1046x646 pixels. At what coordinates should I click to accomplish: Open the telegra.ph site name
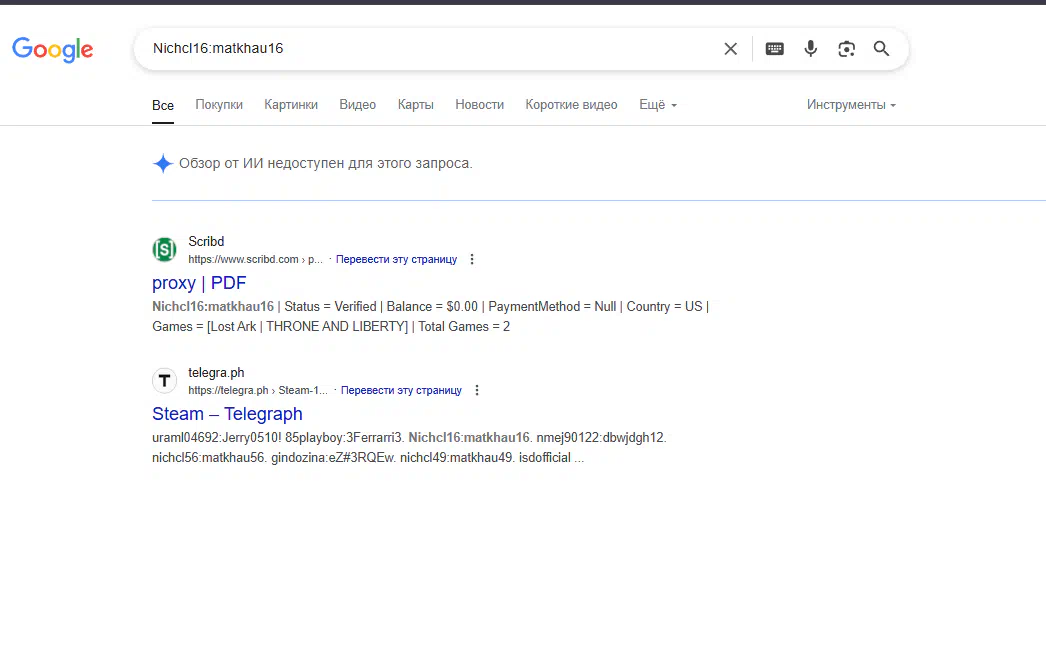click(x=216, y=372)
